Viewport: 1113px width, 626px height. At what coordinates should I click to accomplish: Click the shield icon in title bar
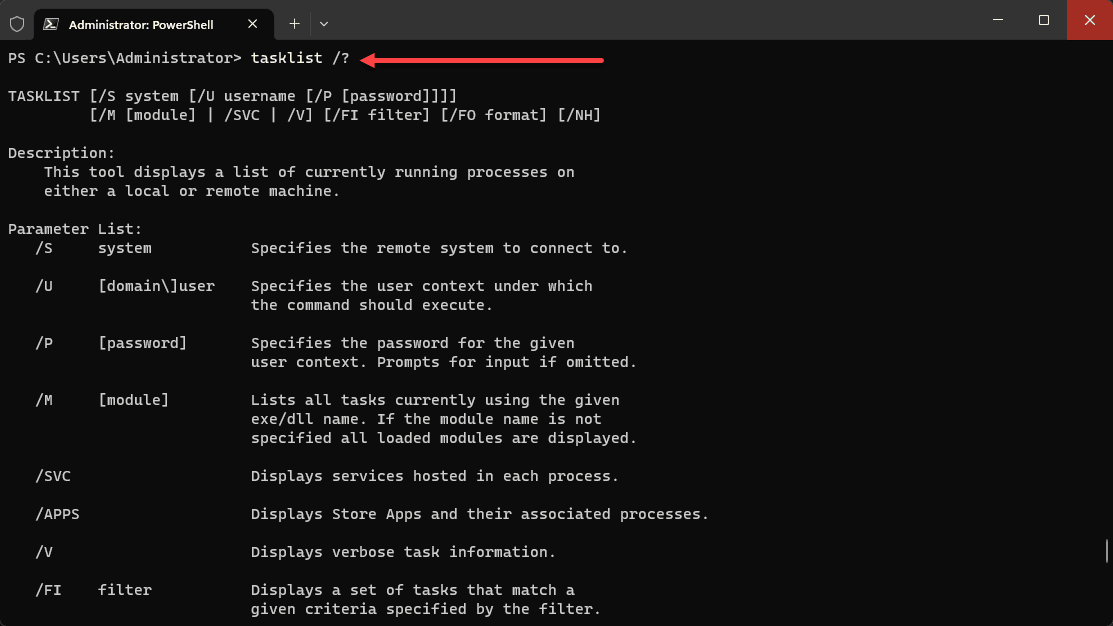click(17, 24)
